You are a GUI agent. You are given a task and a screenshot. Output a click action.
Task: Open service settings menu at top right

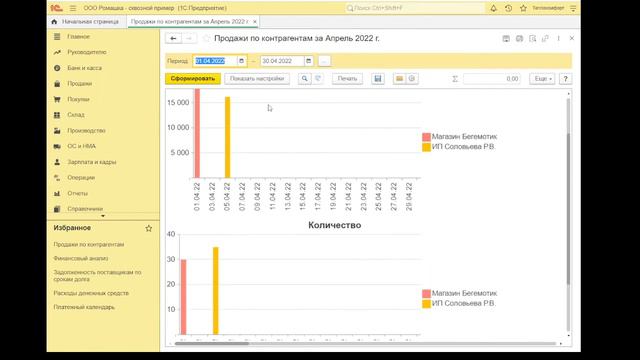[573, 8]
